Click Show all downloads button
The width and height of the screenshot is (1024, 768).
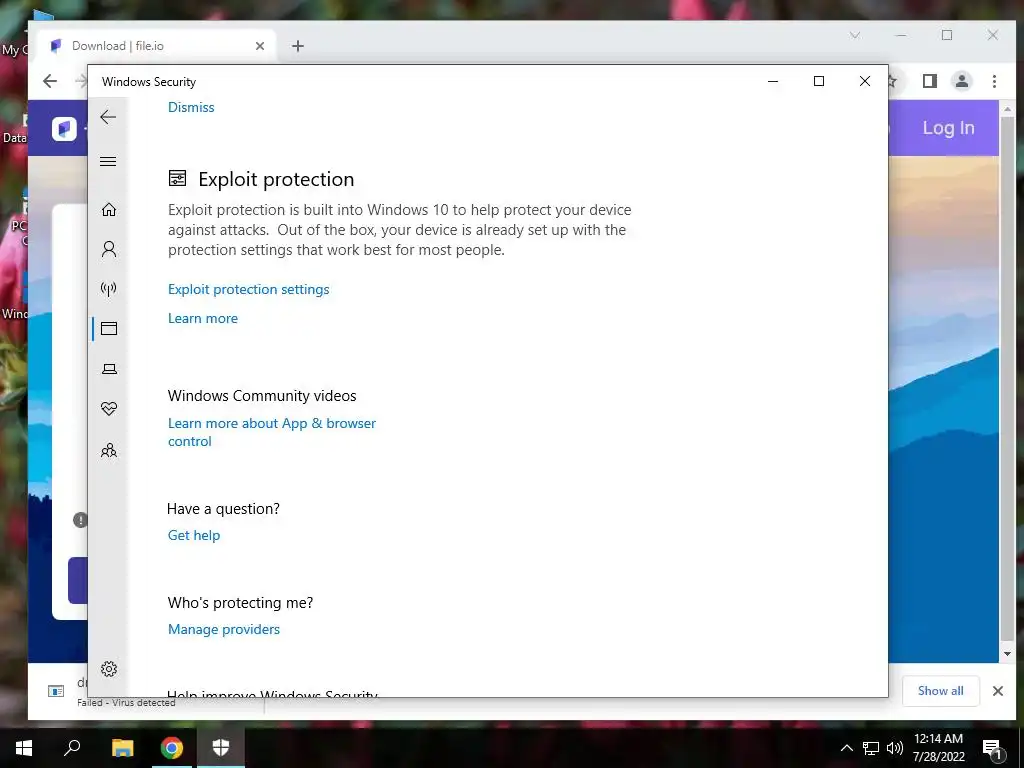940,691
